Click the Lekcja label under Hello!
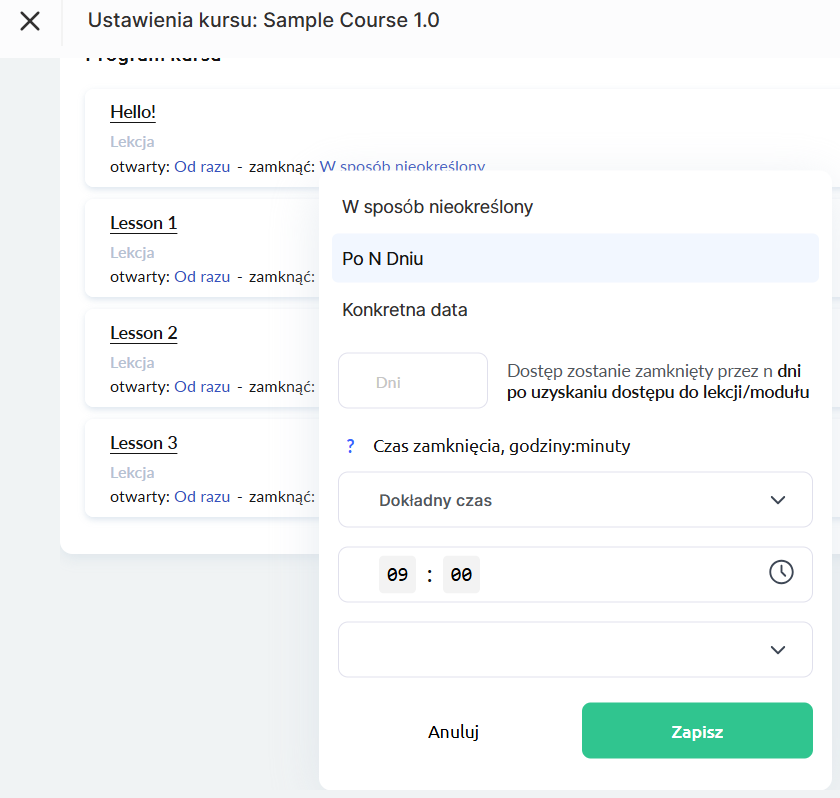This screenshot has width=840, height=798. point(132,142)
